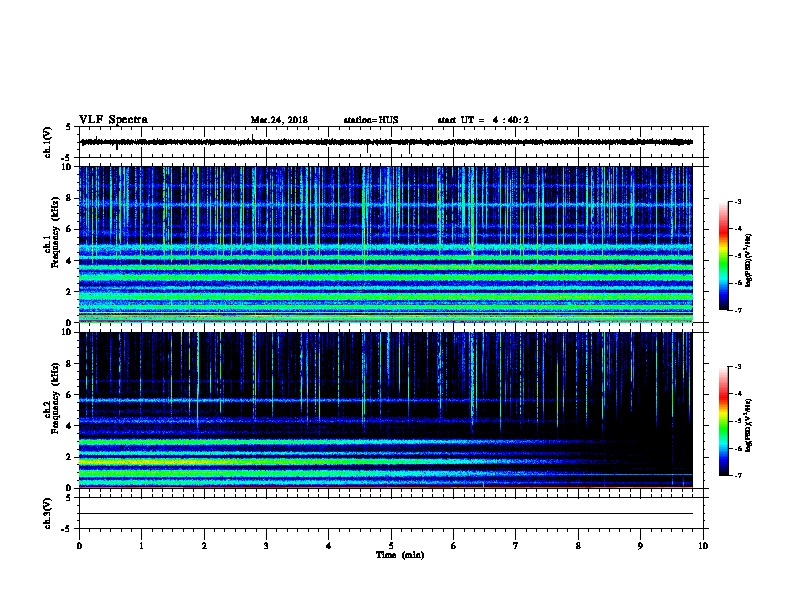Click the ch.2 color bar log(PSD) units label
Image resolution: width=792 pixels, height=612 pixels.
(748, 425)
